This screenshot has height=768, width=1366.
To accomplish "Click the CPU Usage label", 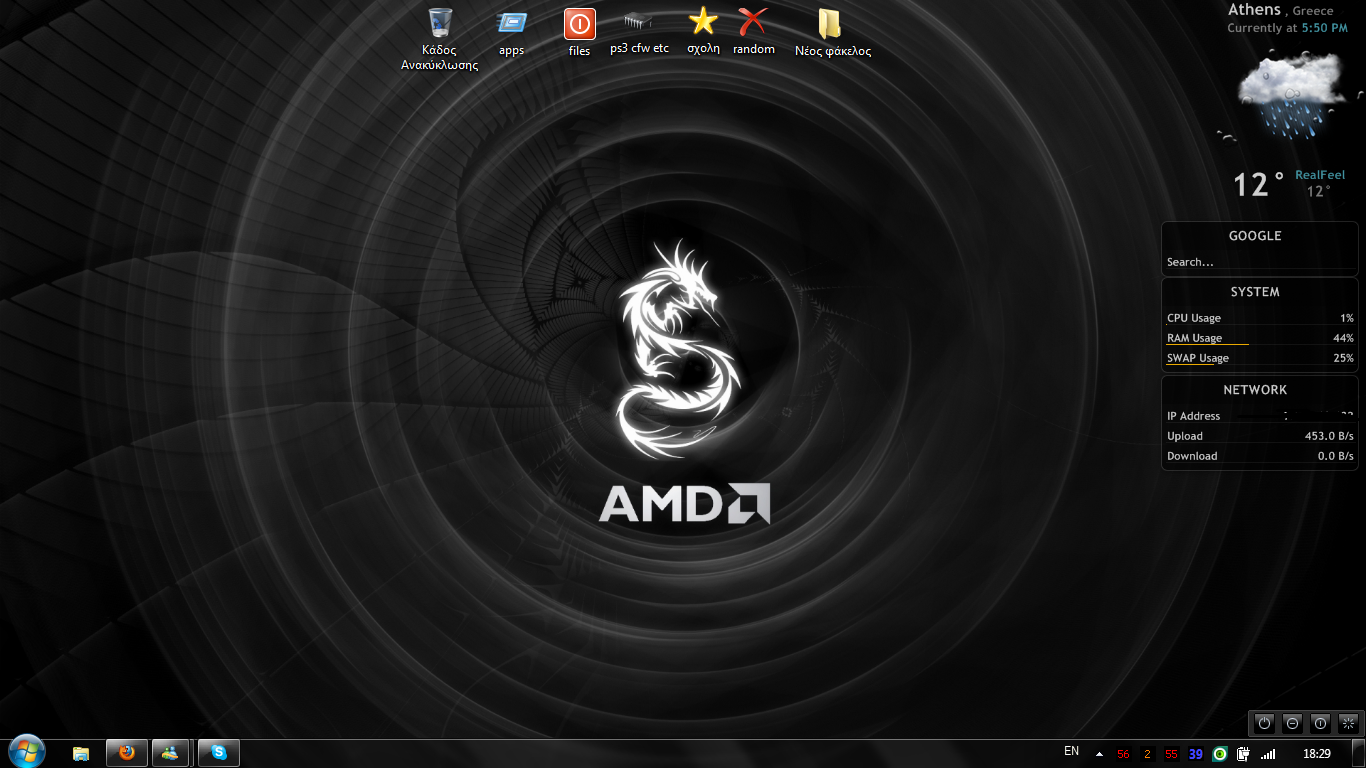I will 1194,318.
